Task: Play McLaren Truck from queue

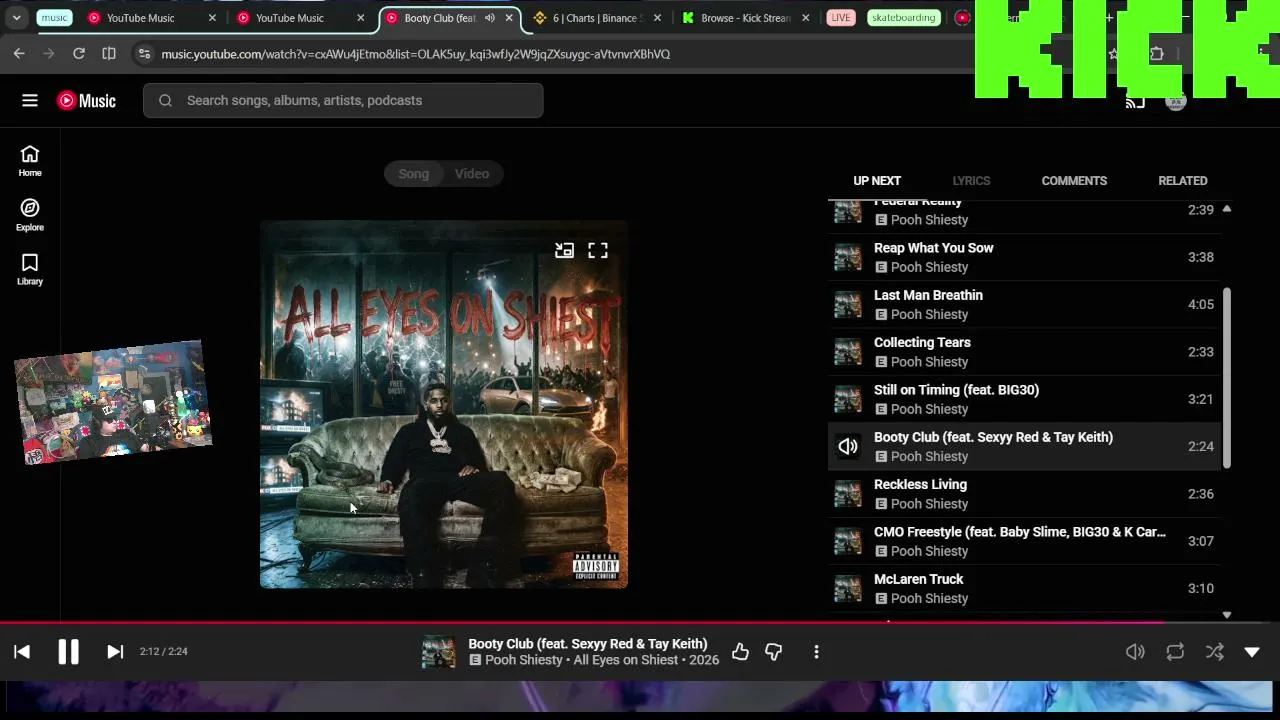Action: pyautogui.click(x=1024, y=589)
